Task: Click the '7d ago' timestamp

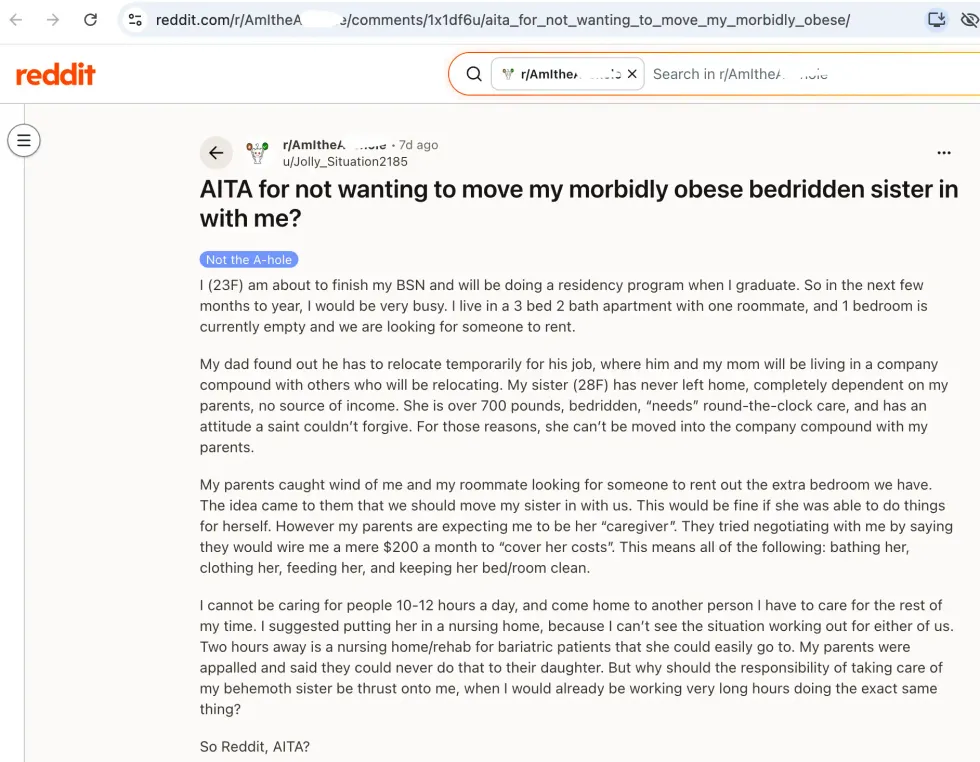Action: [418, 144]
